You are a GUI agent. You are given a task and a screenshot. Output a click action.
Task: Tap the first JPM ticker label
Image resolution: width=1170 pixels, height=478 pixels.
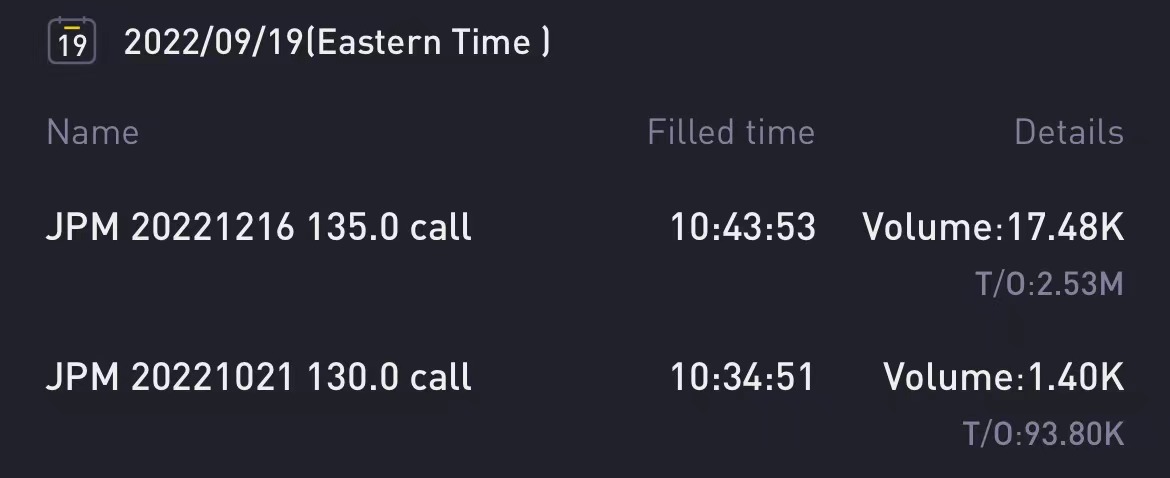point(83,227)
